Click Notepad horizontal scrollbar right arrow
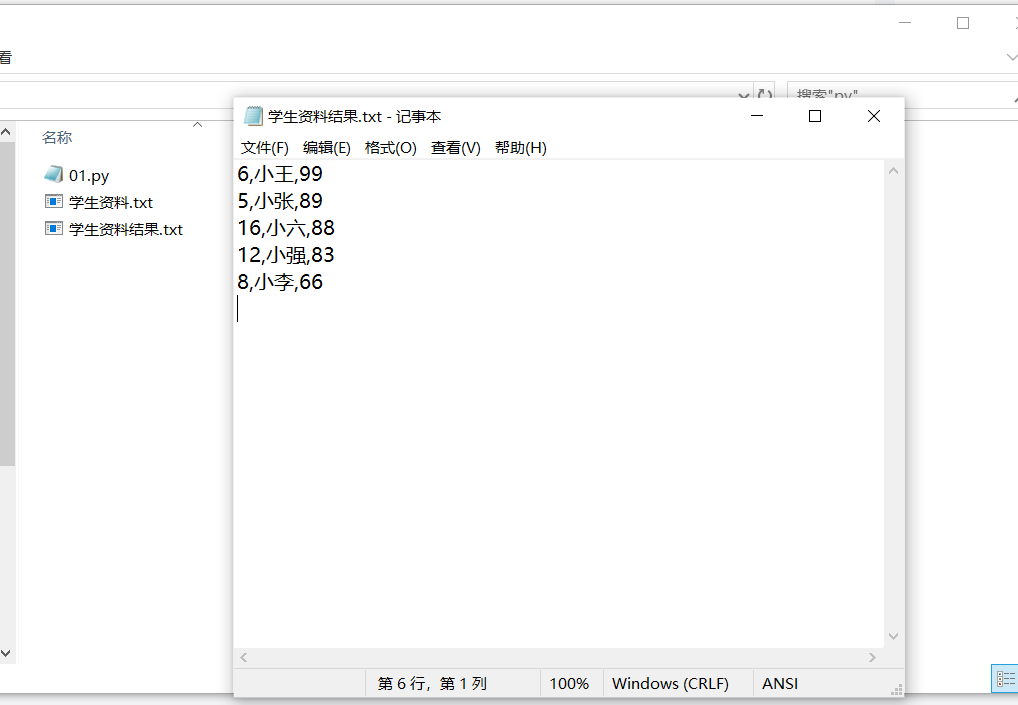This screenshot has width=1018, height=705. 872,658
